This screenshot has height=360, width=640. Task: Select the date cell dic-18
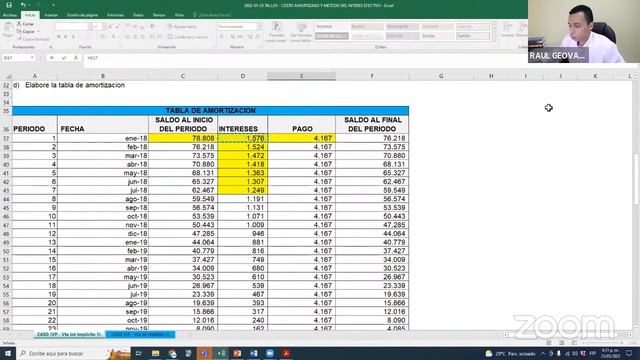coord(103,233)
